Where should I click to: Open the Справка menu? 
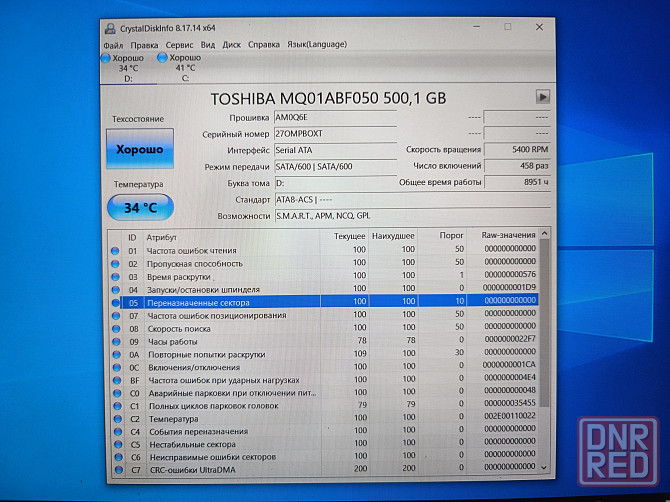264,44
